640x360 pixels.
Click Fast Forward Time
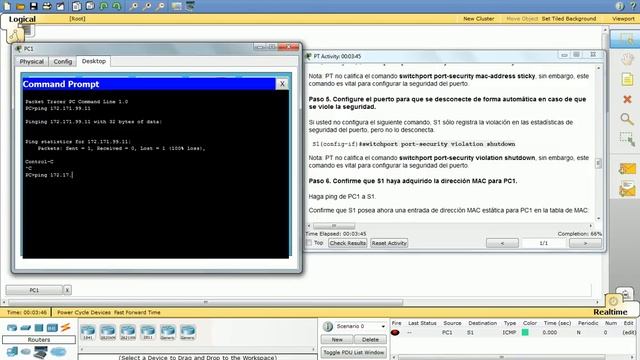click(137, 312)
